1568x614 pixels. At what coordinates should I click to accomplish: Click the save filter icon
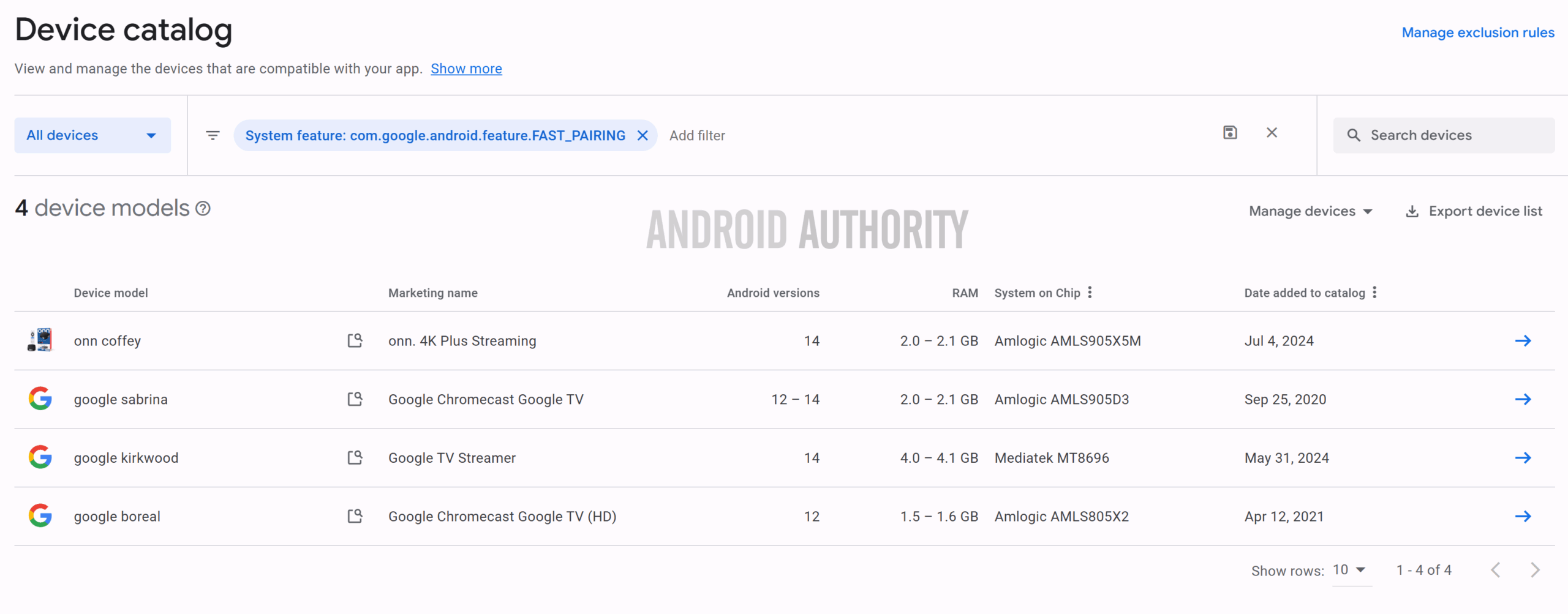(1230, 133)
